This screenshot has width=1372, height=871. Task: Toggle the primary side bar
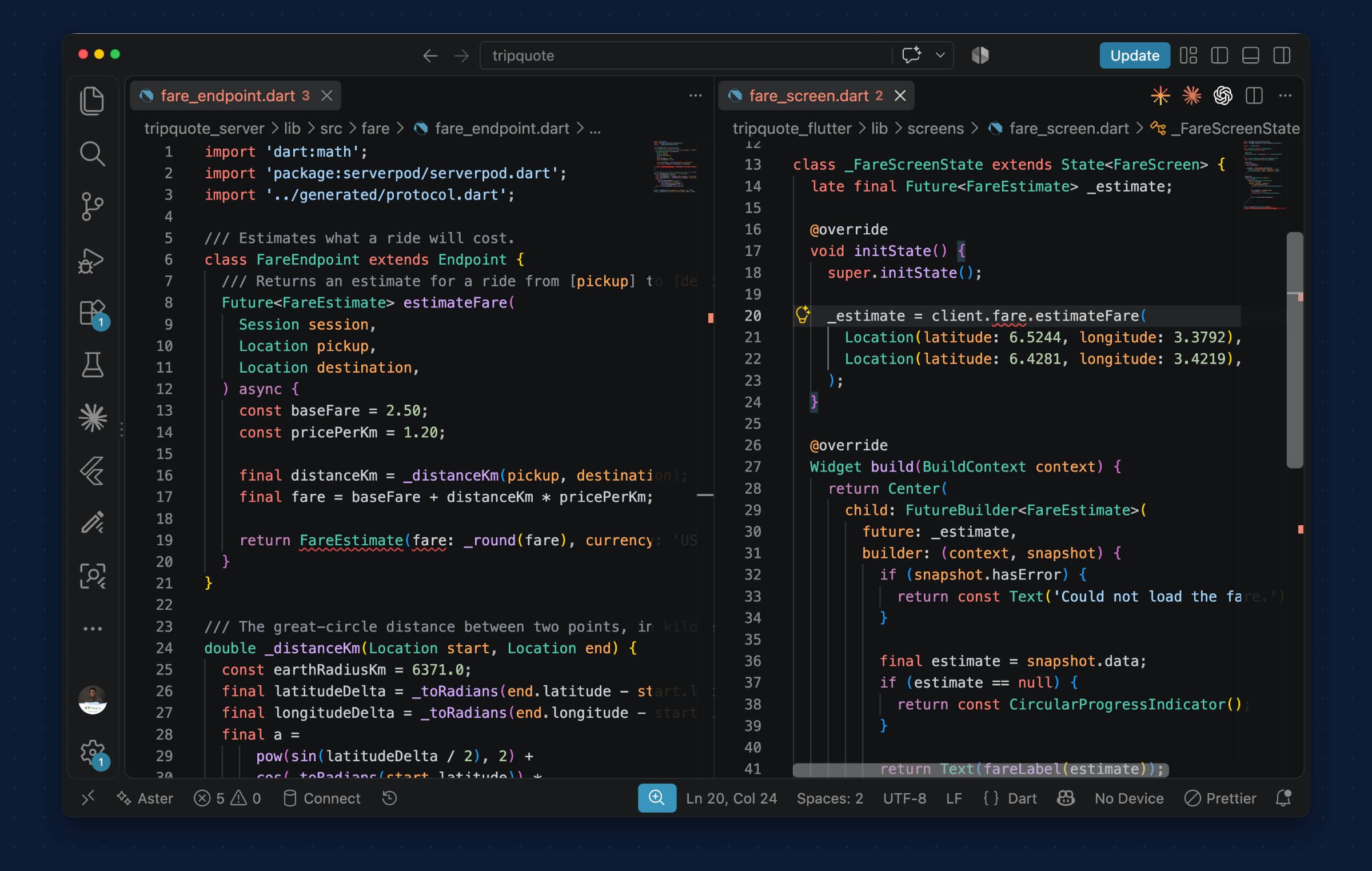coord(1219,55)
